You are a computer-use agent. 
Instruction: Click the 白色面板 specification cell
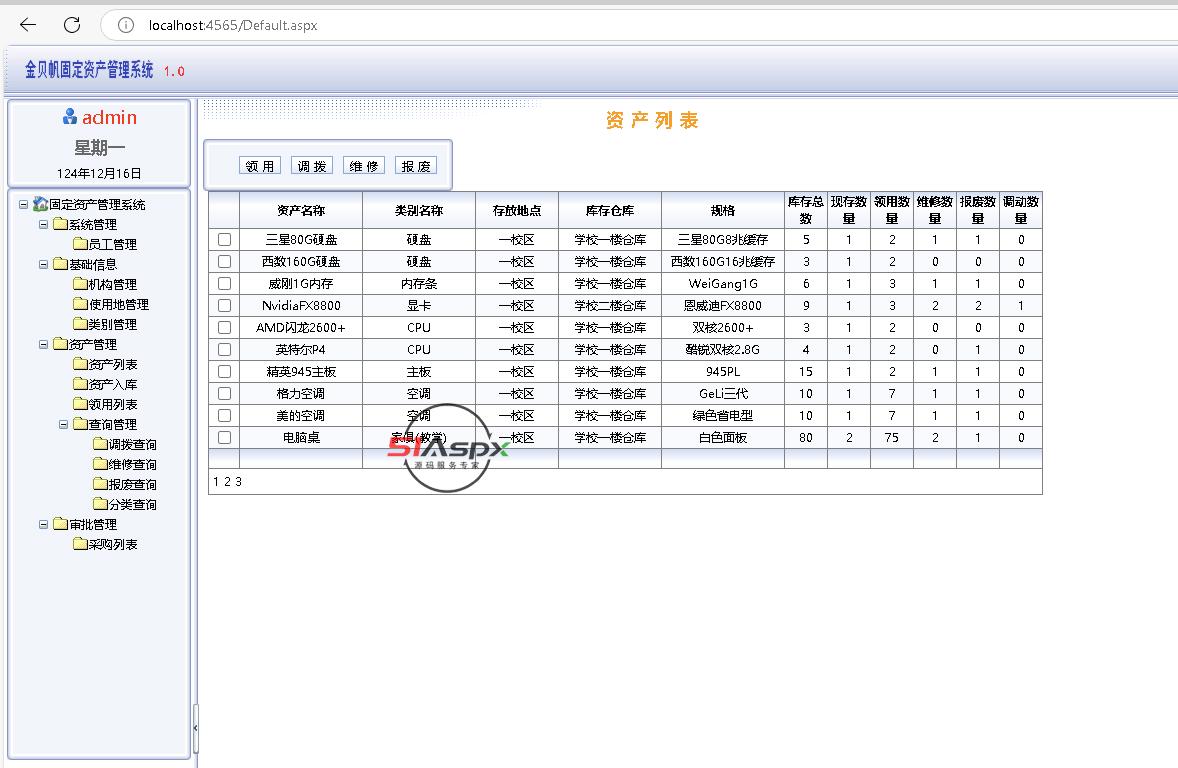(723, 437)
